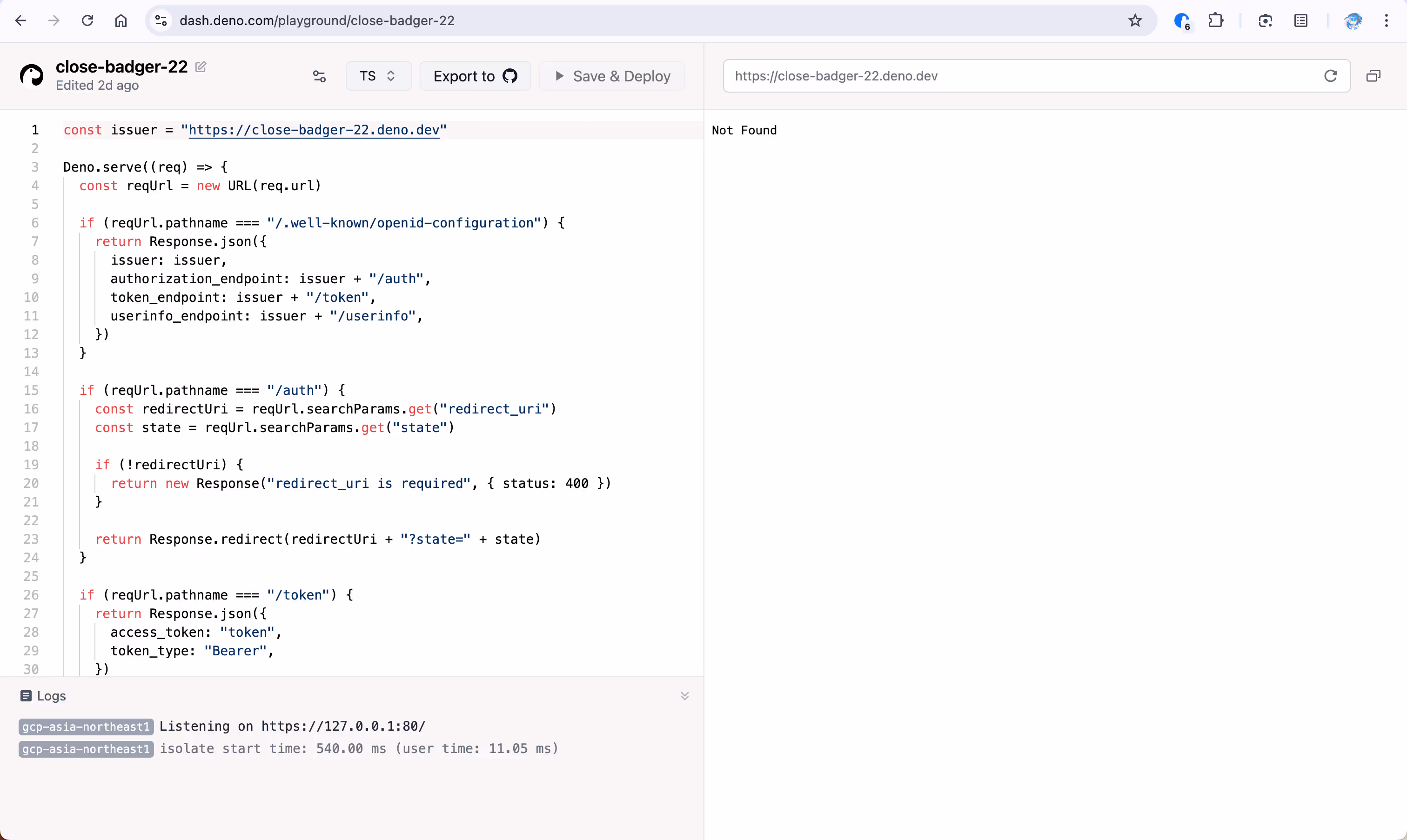The height and width of the screenshot is (840, 1407).
Task: Click Save & Deploy button
Action: click(612, 76)
